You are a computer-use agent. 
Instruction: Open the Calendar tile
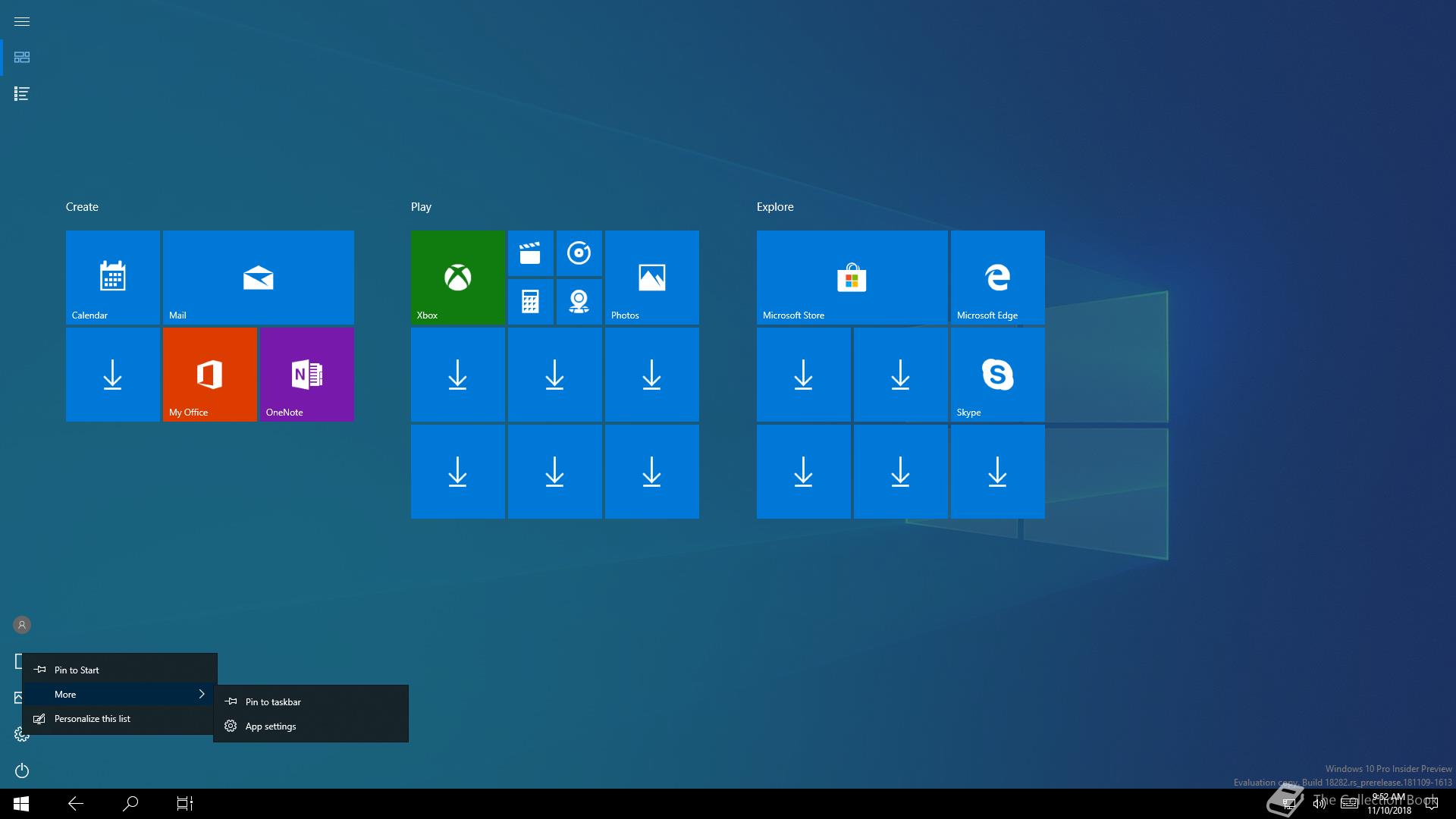pyautogui.click(x=113, y=278)
